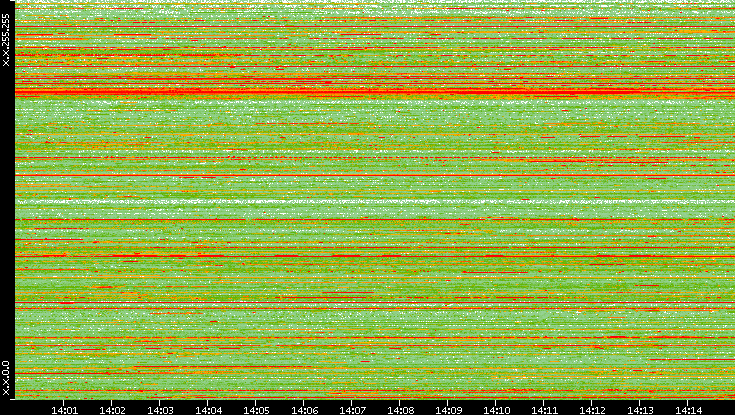Click the 14:03 time axis label

click(160, 410)
